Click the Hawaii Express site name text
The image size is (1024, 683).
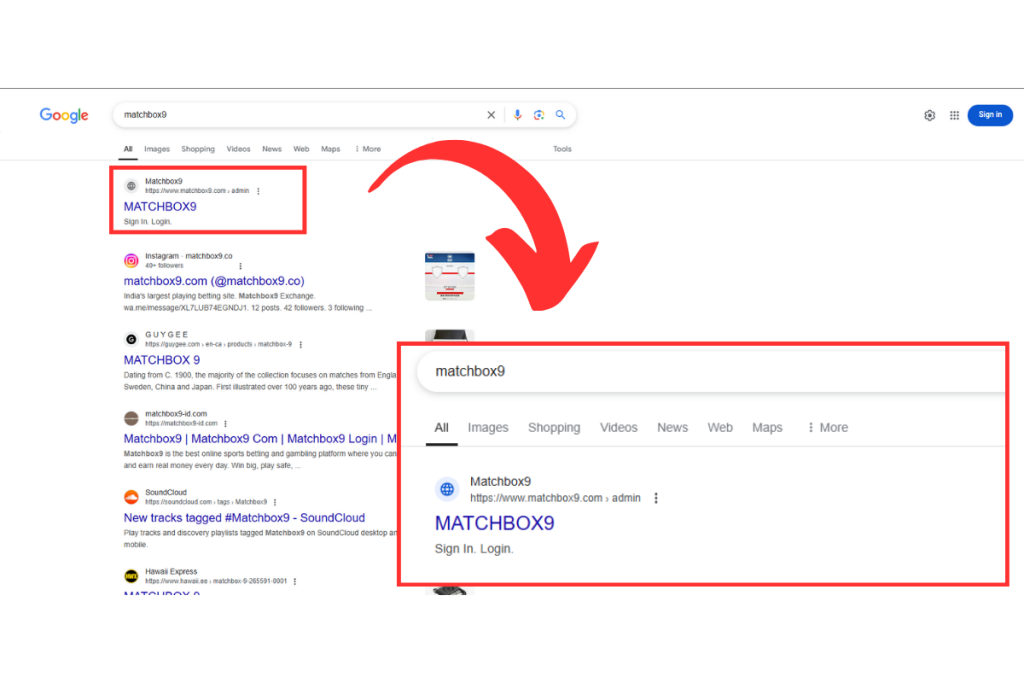171,571
